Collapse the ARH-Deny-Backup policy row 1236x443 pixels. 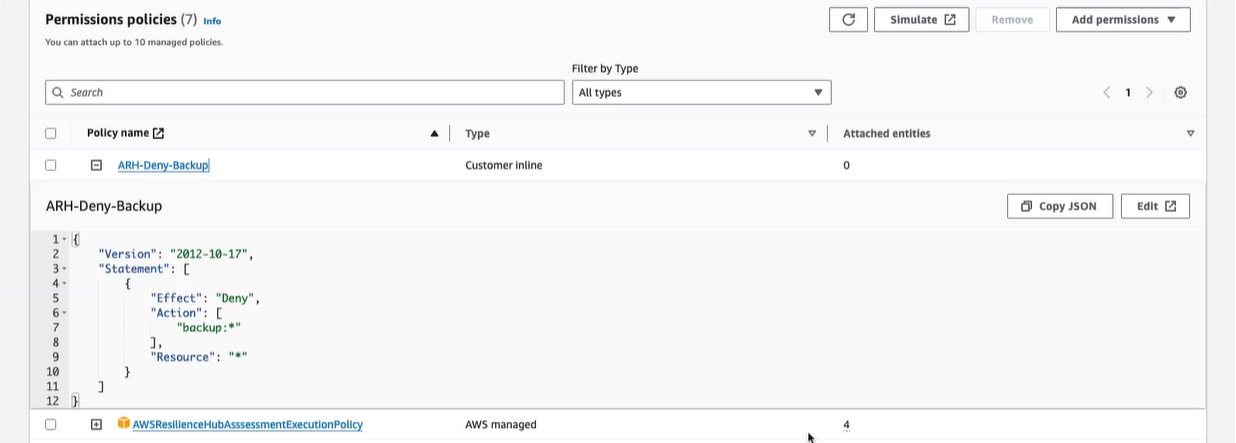coord(96,165)
